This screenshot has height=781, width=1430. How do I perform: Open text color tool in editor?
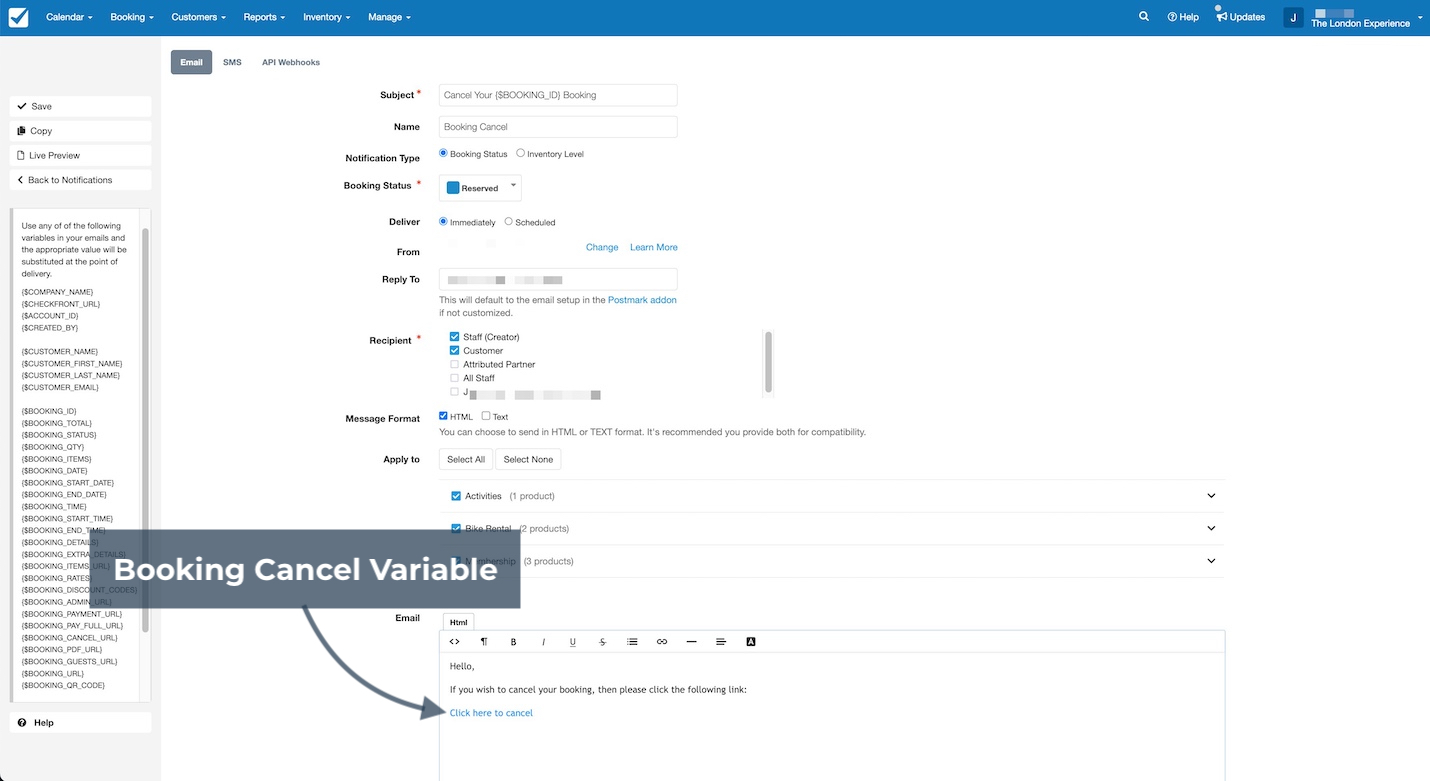(x=750, y=642)
